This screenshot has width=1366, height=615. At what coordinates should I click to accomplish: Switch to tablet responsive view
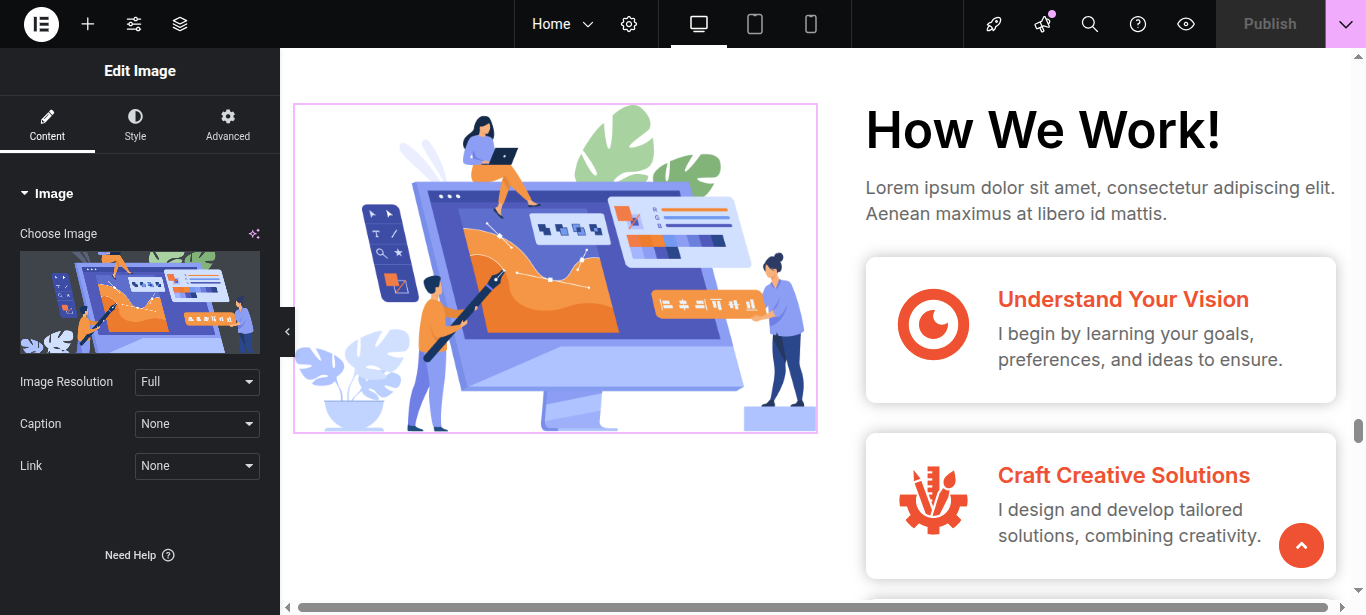(x=755, y=24)
